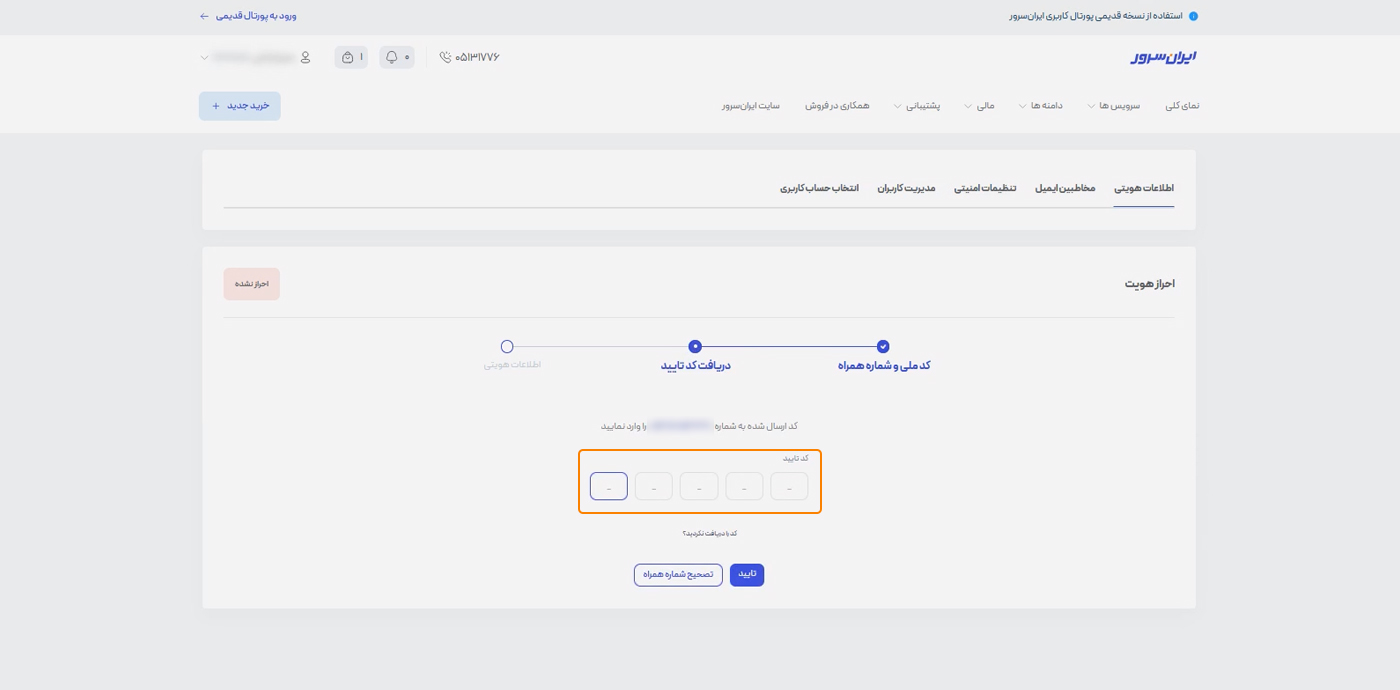The width and height of the screenshot is (1400, 690).
Task: Click the completed checkmark step کد ملی و شماره همراه
Action: 882,346
